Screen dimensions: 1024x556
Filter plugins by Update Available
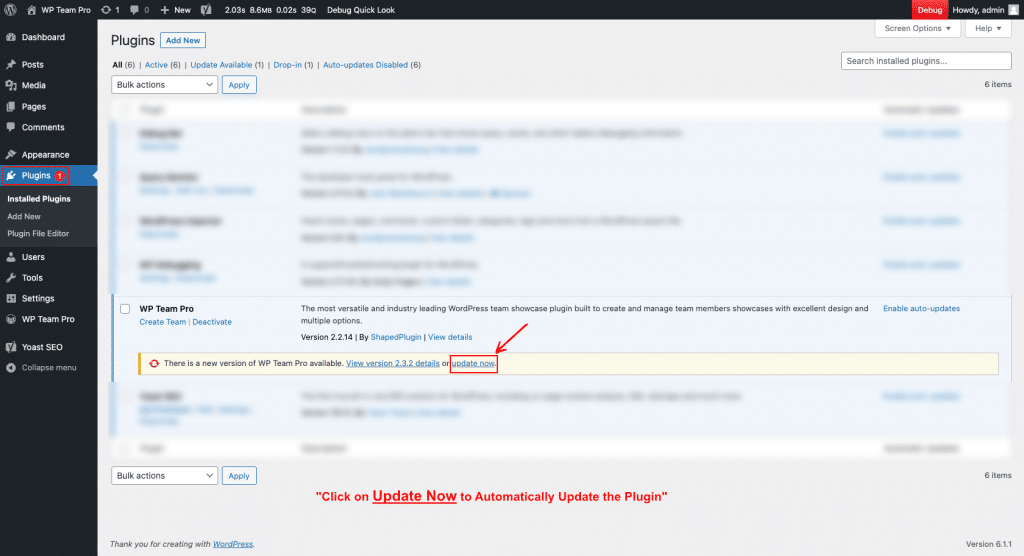coord(221,65)
